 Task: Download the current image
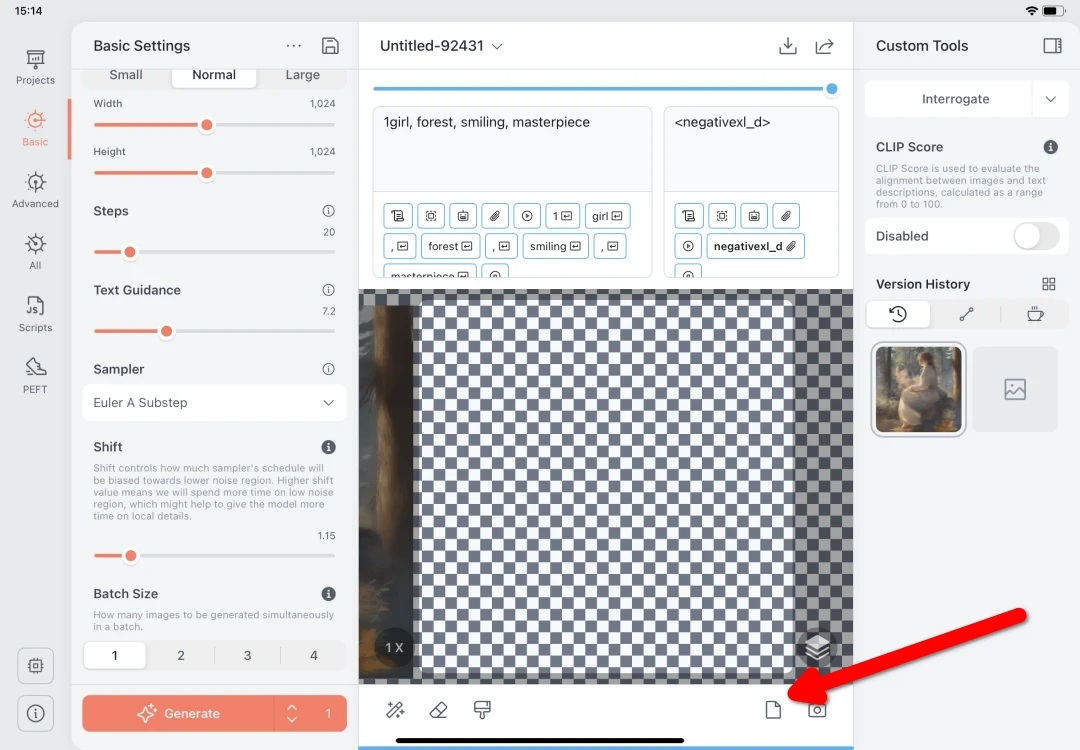click(787, 45)
